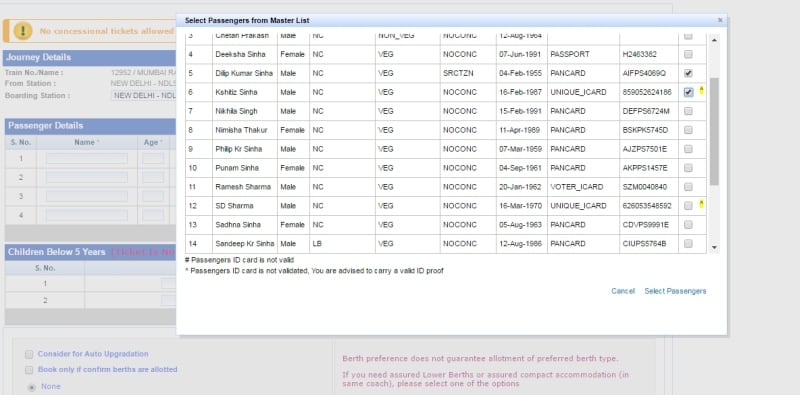Click the yellow ID warning icon for SD Sharma

click(x=701, y=204)
